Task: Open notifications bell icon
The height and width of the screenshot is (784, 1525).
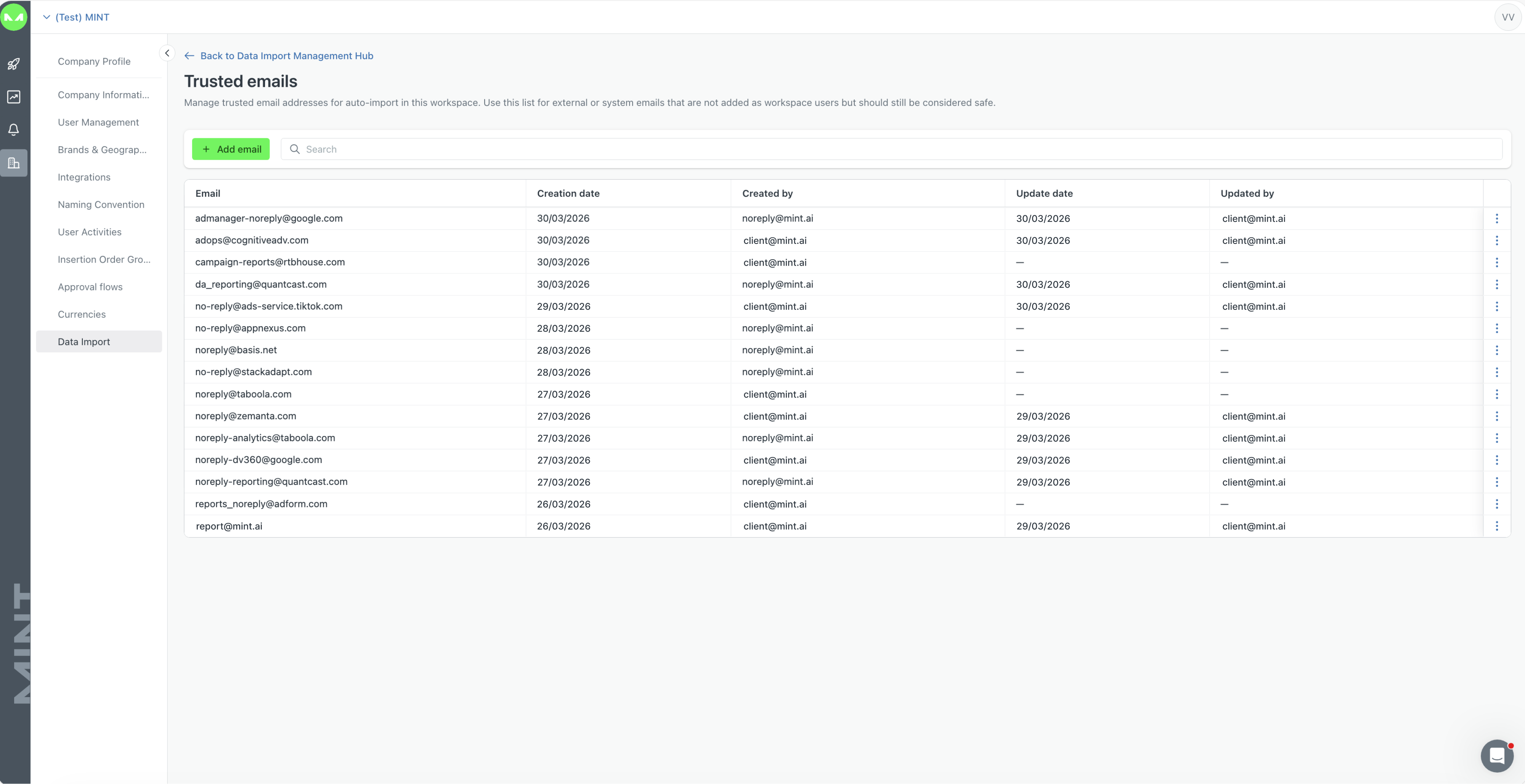Action: (14, 130)
